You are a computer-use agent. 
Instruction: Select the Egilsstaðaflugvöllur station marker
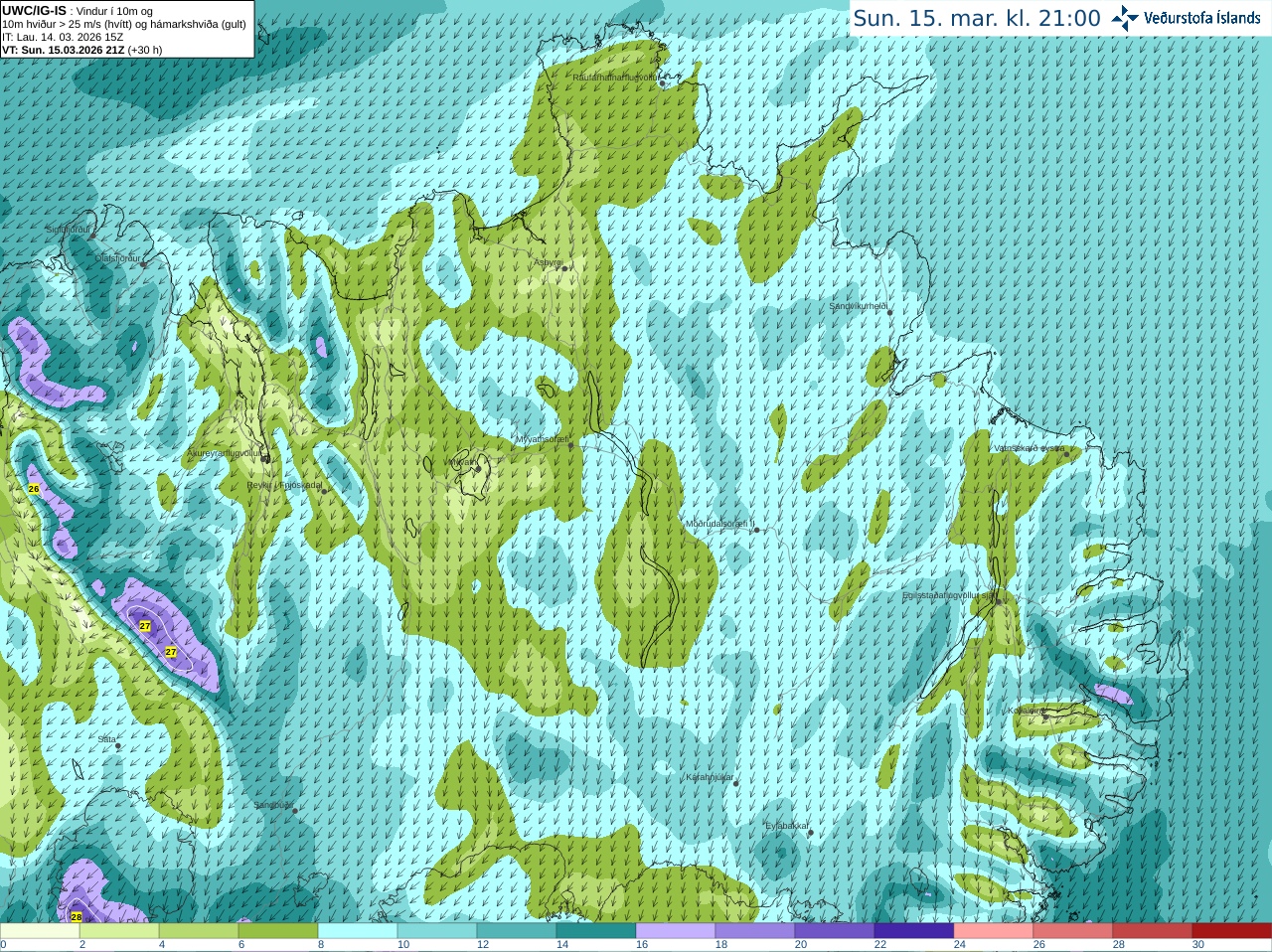point(998,601)
